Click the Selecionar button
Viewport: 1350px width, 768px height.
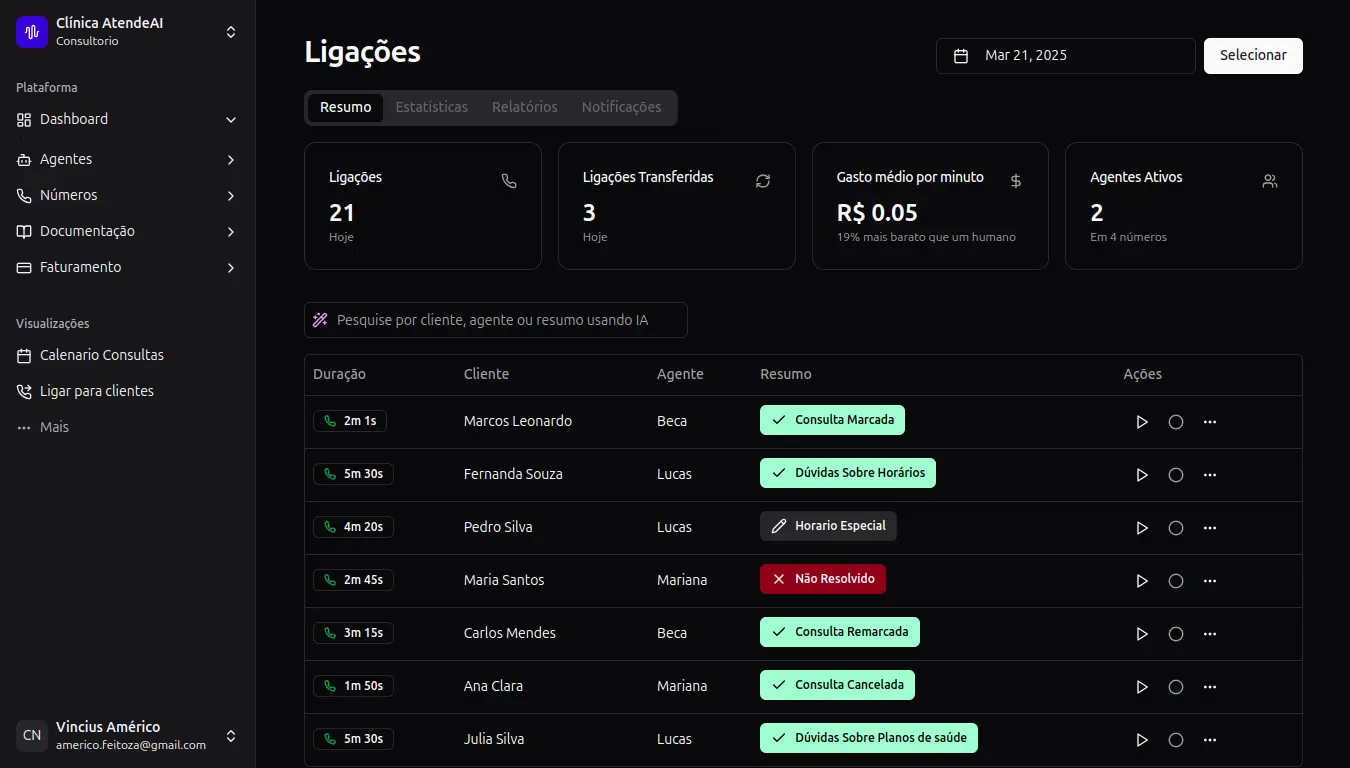click(x=1253, y=55)
